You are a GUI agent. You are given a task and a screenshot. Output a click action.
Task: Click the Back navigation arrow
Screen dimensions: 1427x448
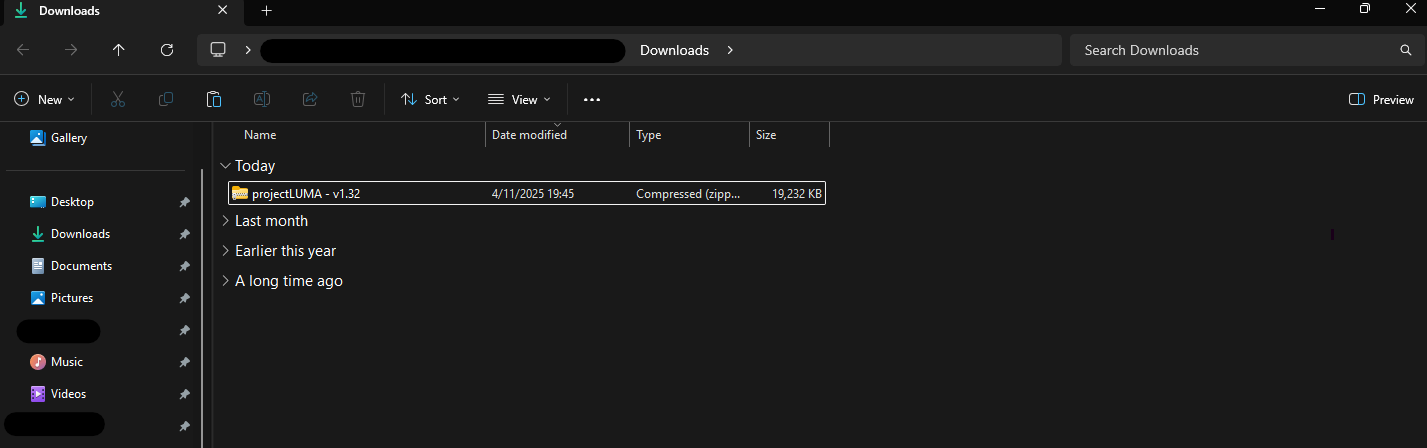pyautogui.click(x=23, y=50)
